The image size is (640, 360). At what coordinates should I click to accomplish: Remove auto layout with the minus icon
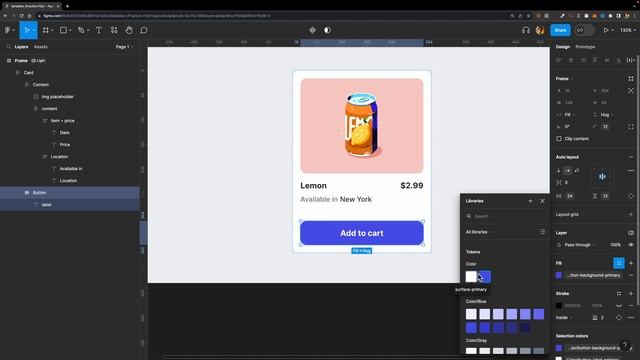click(x=631, y=157)
